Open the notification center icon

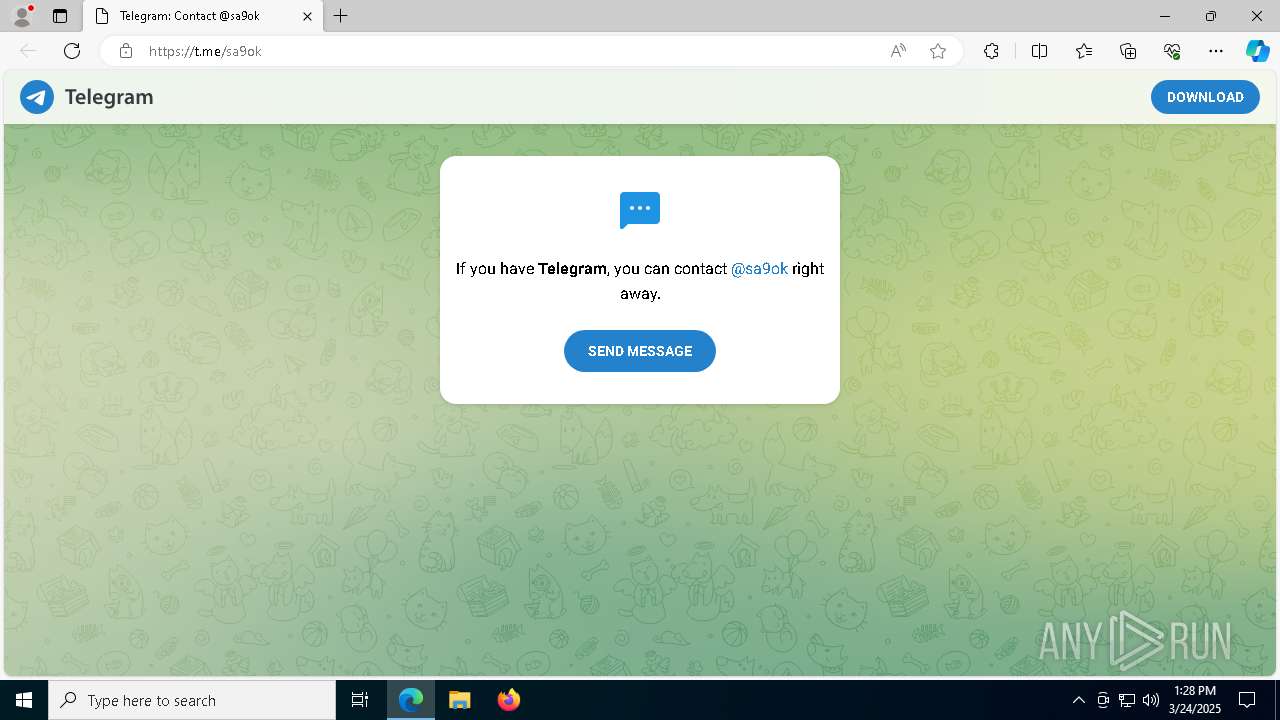click(1247, 700)
